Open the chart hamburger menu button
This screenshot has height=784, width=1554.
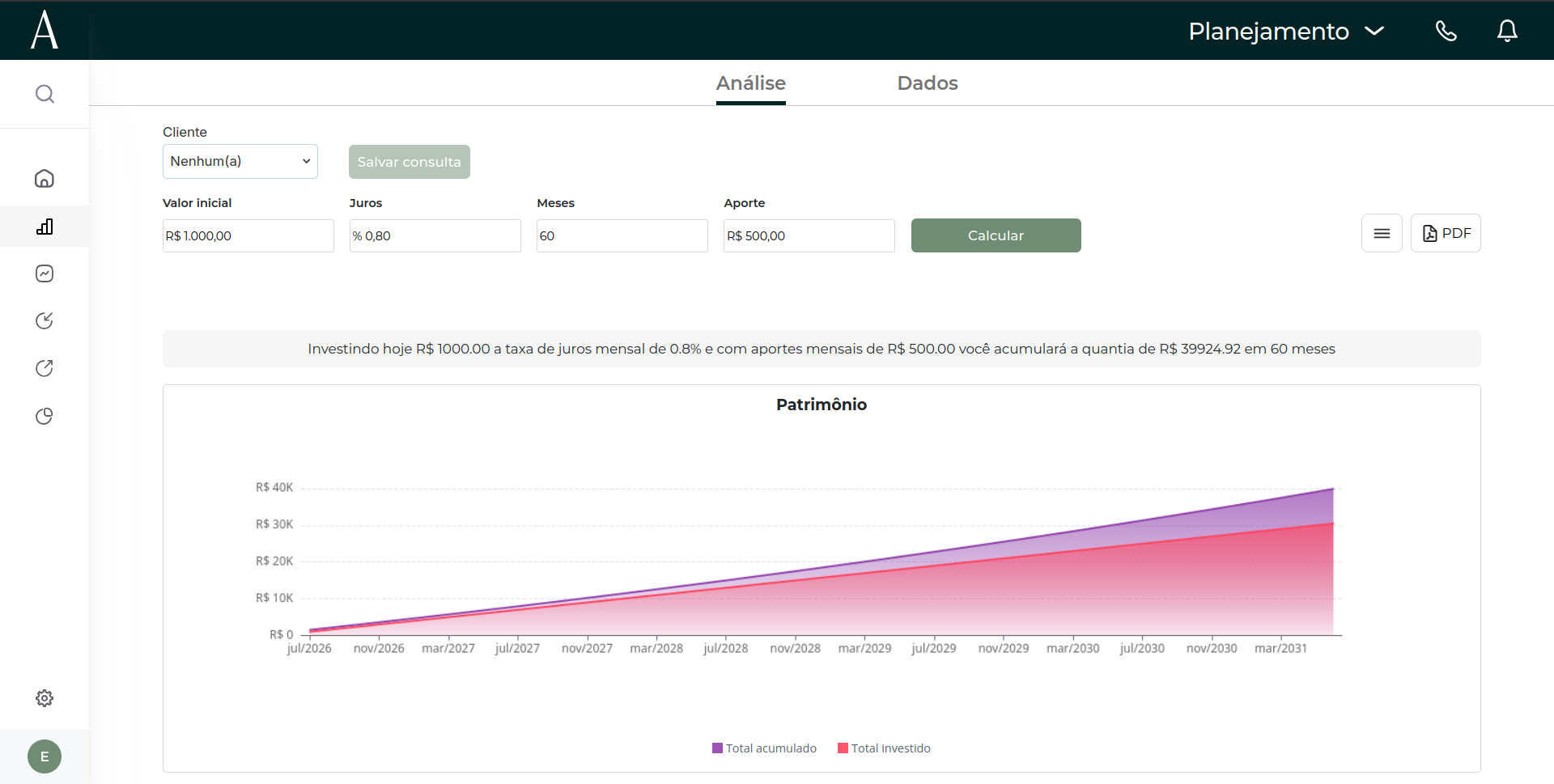click(x=1382, y=233)
